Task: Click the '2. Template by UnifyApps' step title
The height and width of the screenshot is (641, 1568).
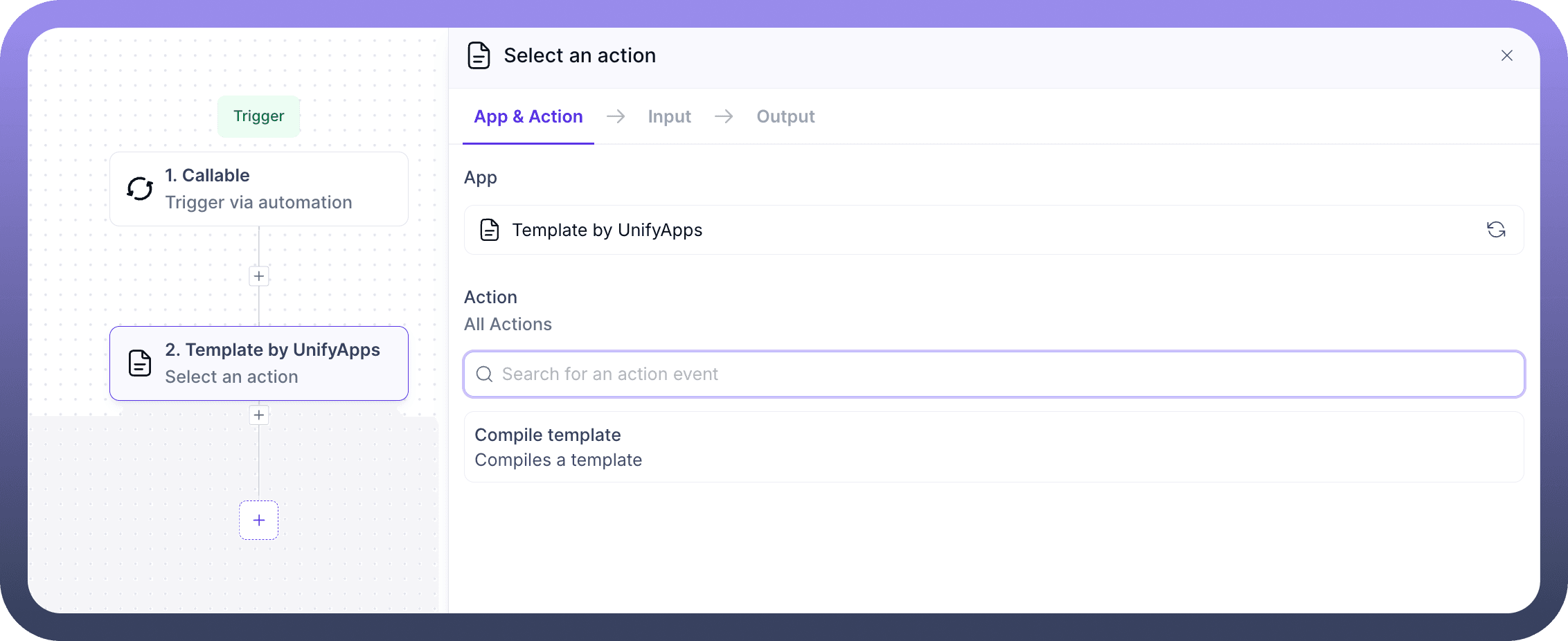Action: [x=272, y=350]
